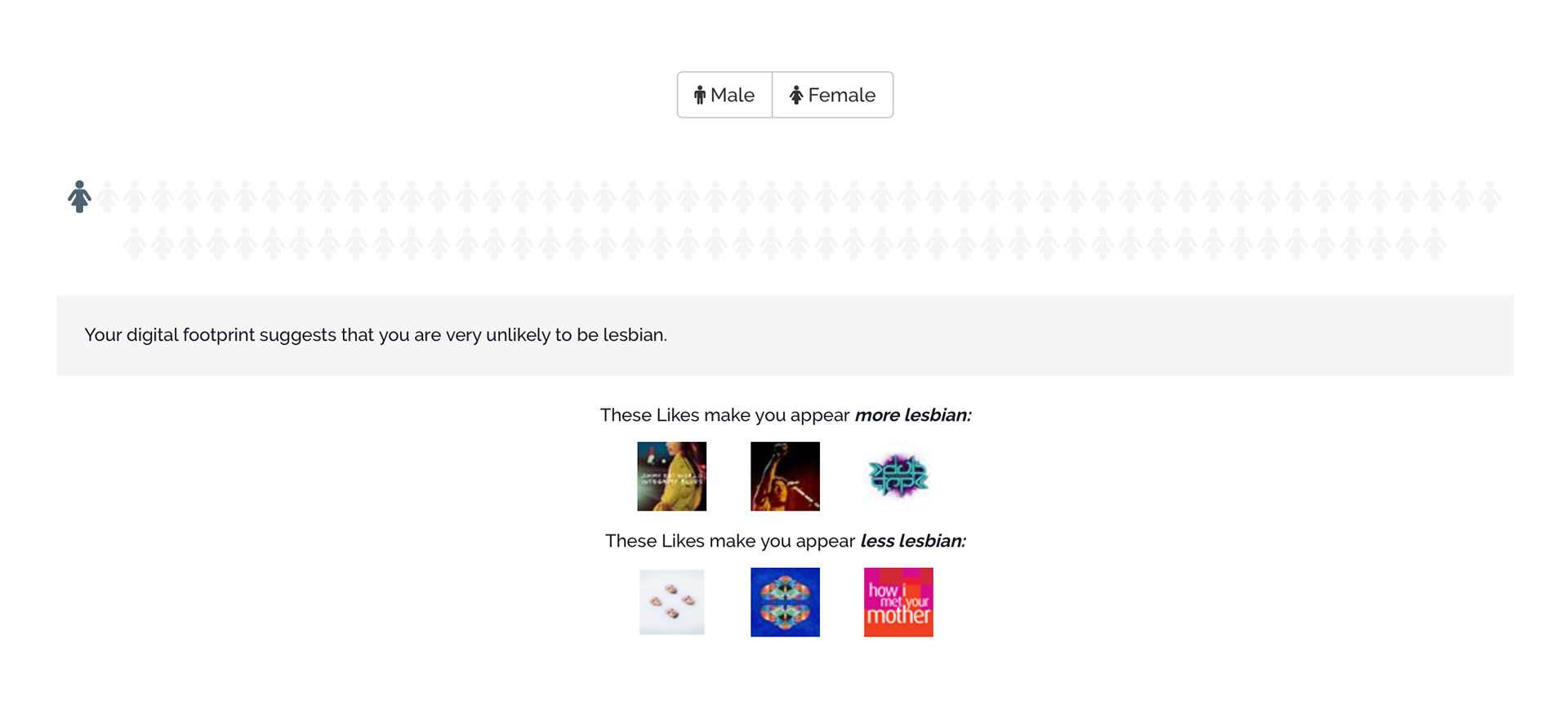Open the Integrity Blues album cover

(x=671, y=476)
